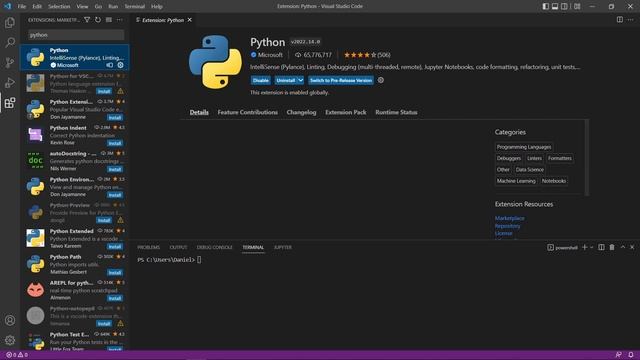
Task: Kill terminal with trash icon
Action: 612,247
